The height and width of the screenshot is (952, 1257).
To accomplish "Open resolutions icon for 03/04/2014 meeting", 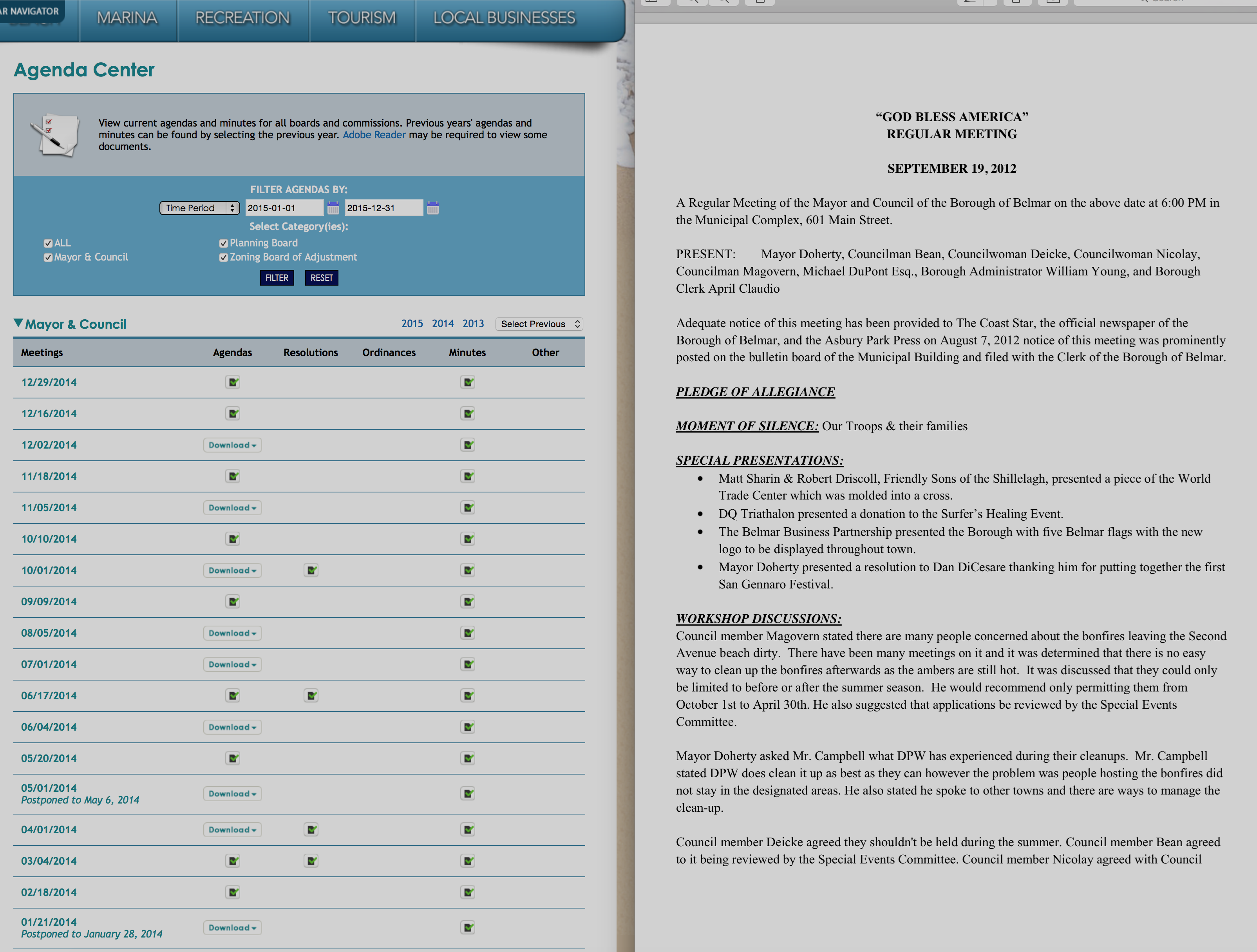I will [x=311, y=860].
